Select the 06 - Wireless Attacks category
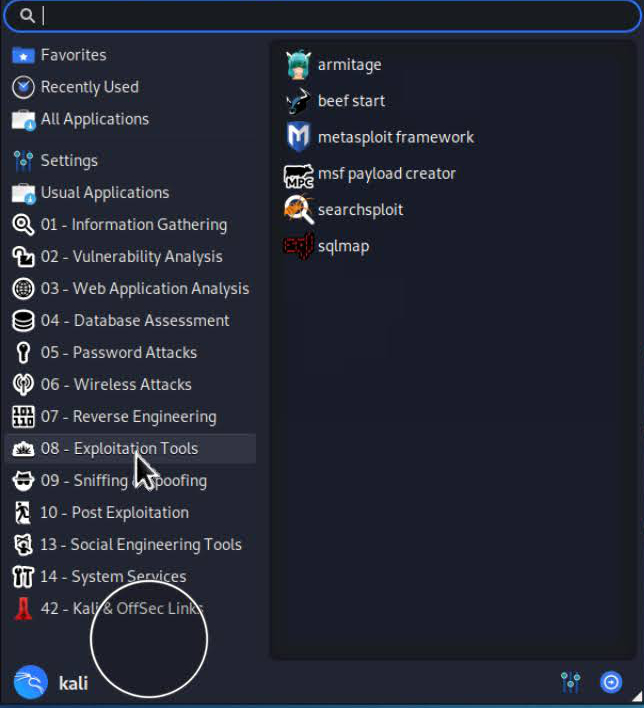This screenshot has height=708, width=644. pos(131,385)
